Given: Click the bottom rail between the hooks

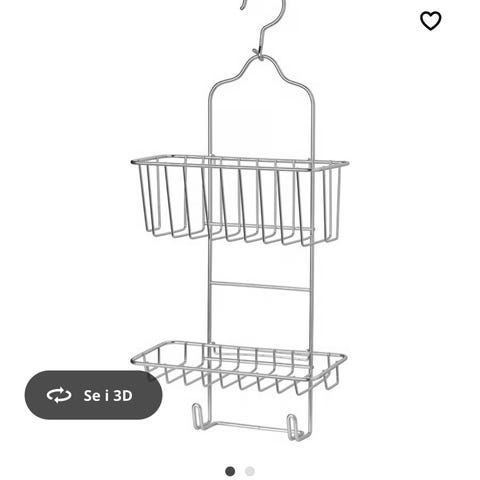Looking at the screenshot, I should tap(249, 427).
